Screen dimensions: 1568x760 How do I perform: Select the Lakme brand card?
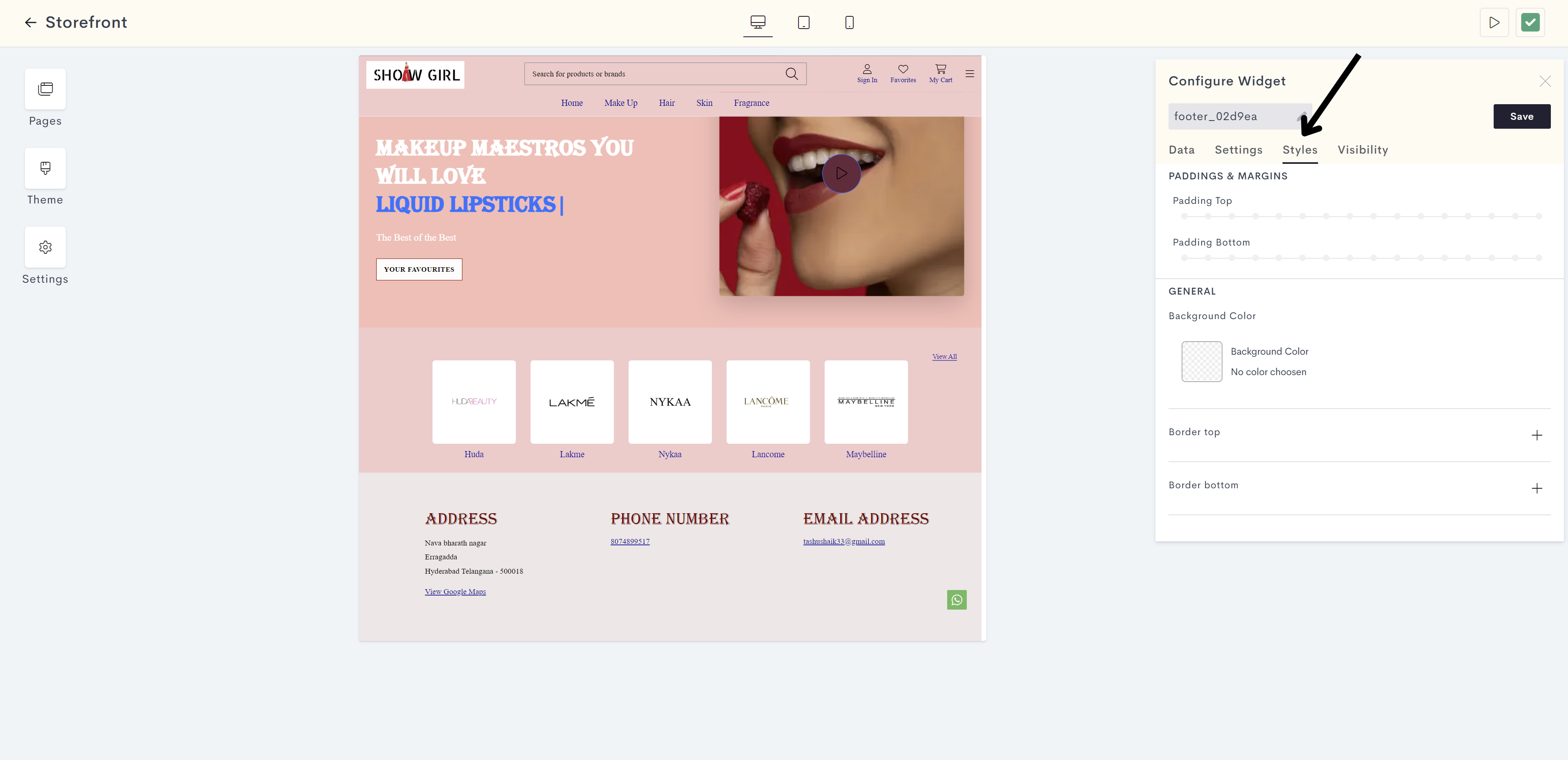(x=571, y=402)
